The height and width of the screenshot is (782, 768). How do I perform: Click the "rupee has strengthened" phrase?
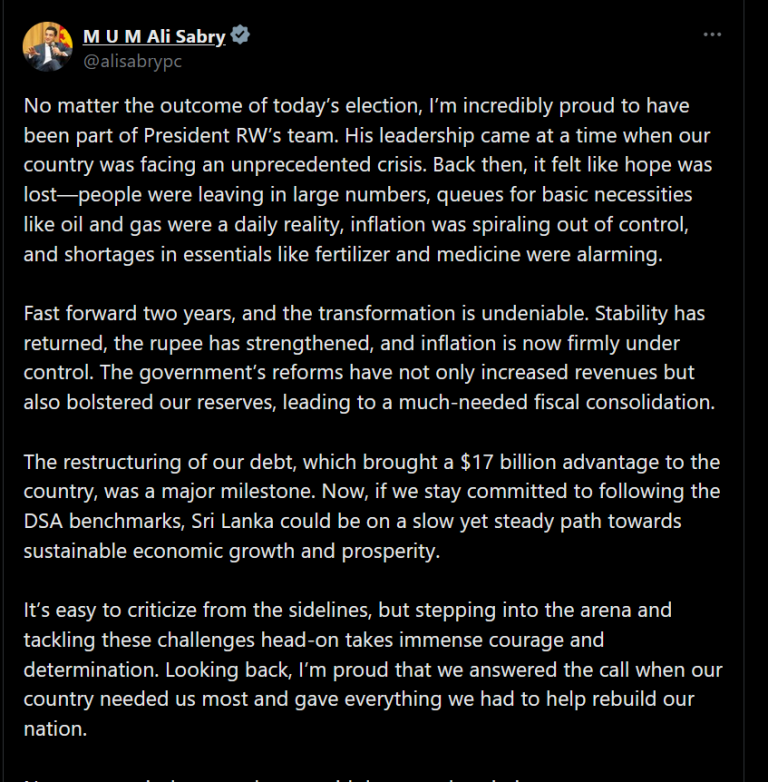click(x=243, y=344)
